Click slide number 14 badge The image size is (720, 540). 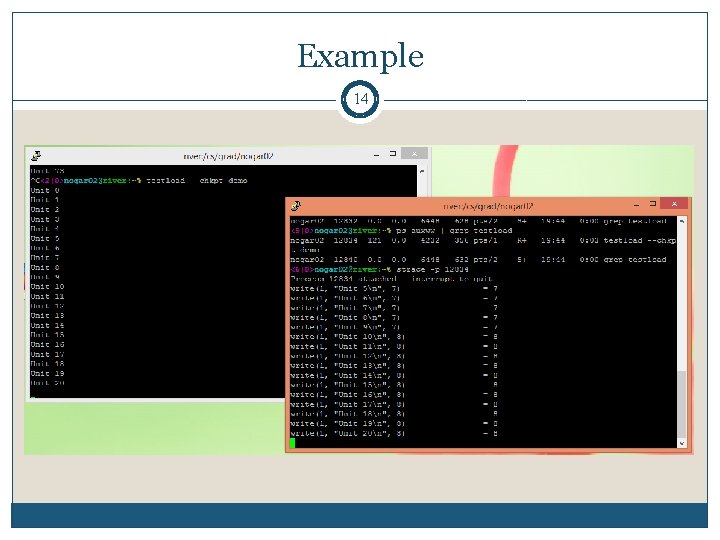click(x=360, y=99)
